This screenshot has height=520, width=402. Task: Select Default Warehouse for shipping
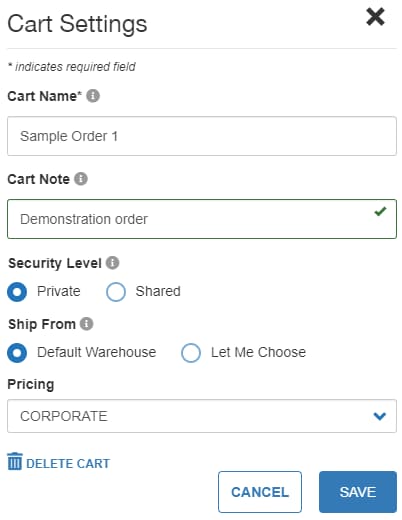point(17,353)
